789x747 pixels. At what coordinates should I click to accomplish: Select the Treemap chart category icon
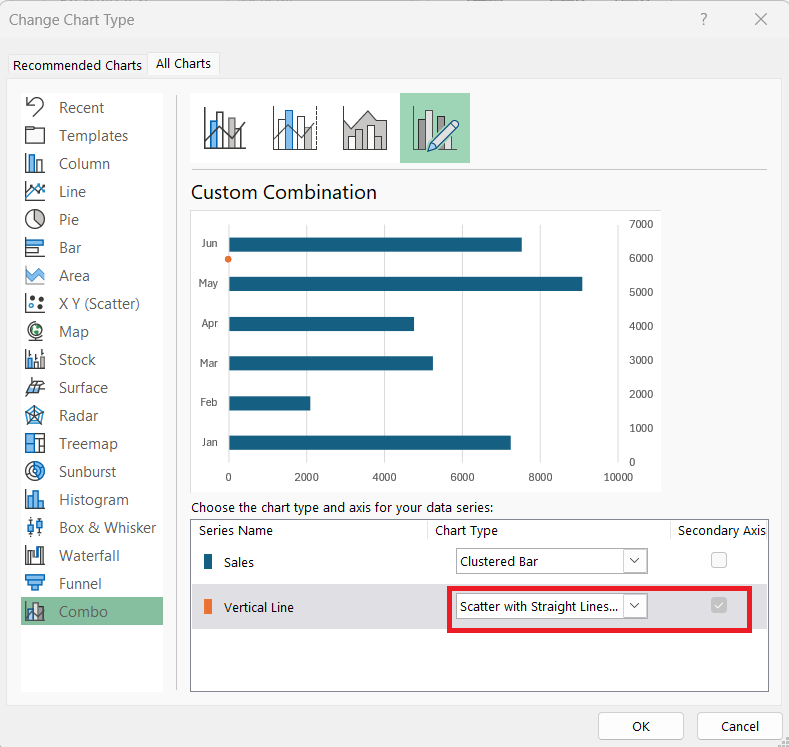tap(35, 443)
